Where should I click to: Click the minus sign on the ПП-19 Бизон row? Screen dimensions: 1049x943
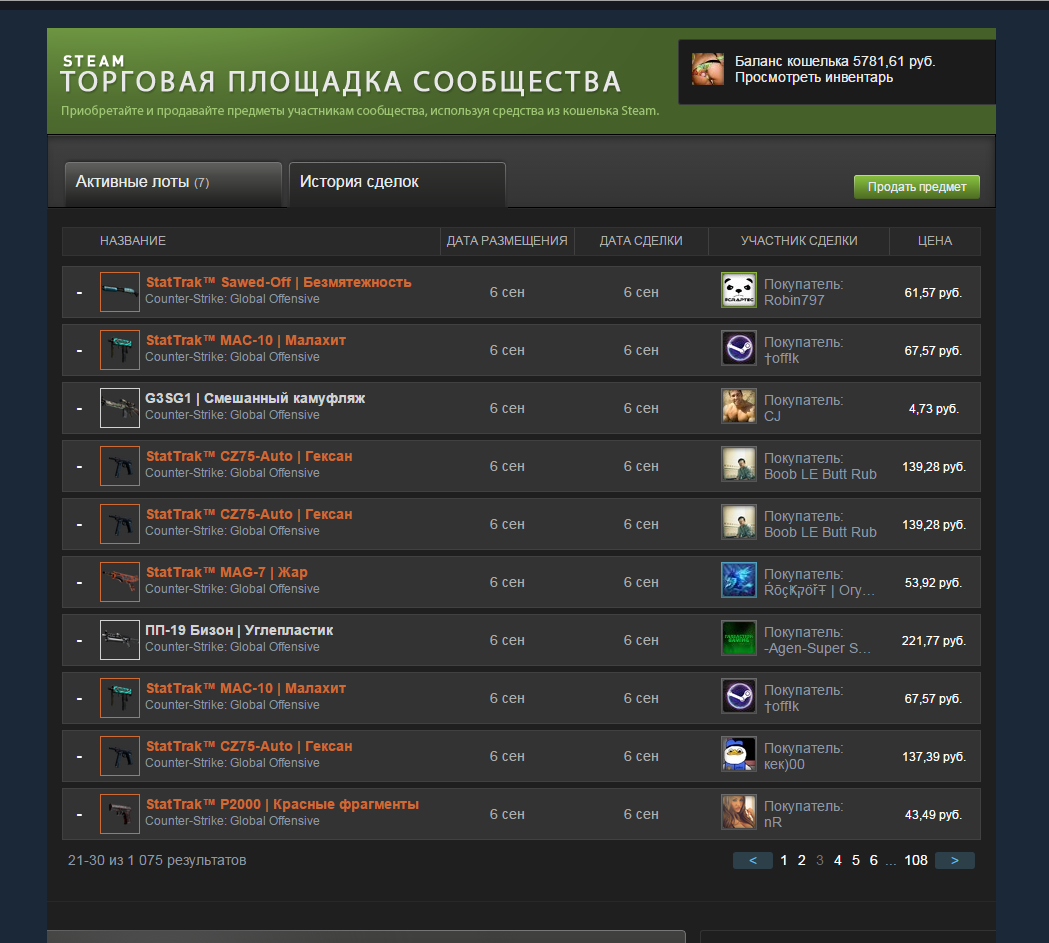(80, 641)
